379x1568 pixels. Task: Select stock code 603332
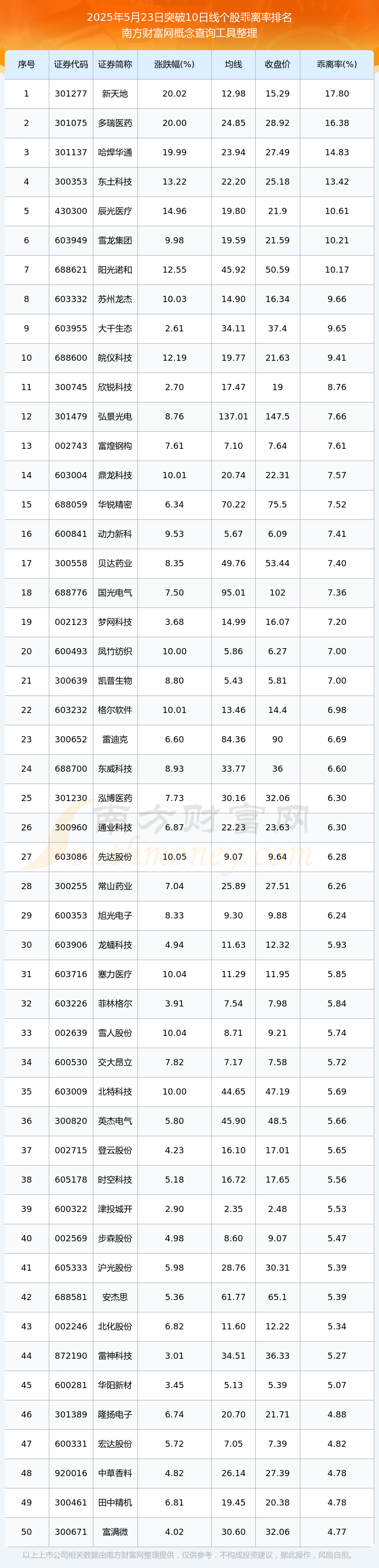tap(71, 299)
